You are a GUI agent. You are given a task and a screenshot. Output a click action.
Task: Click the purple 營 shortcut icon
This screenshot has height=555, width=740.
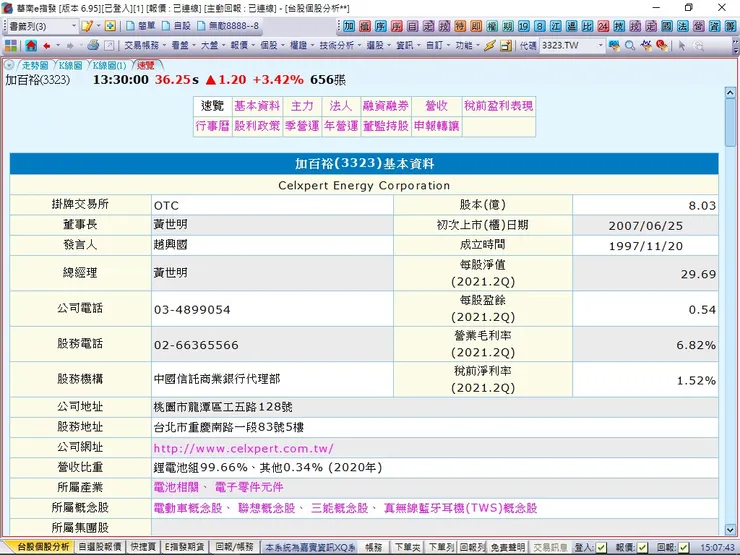698,26
